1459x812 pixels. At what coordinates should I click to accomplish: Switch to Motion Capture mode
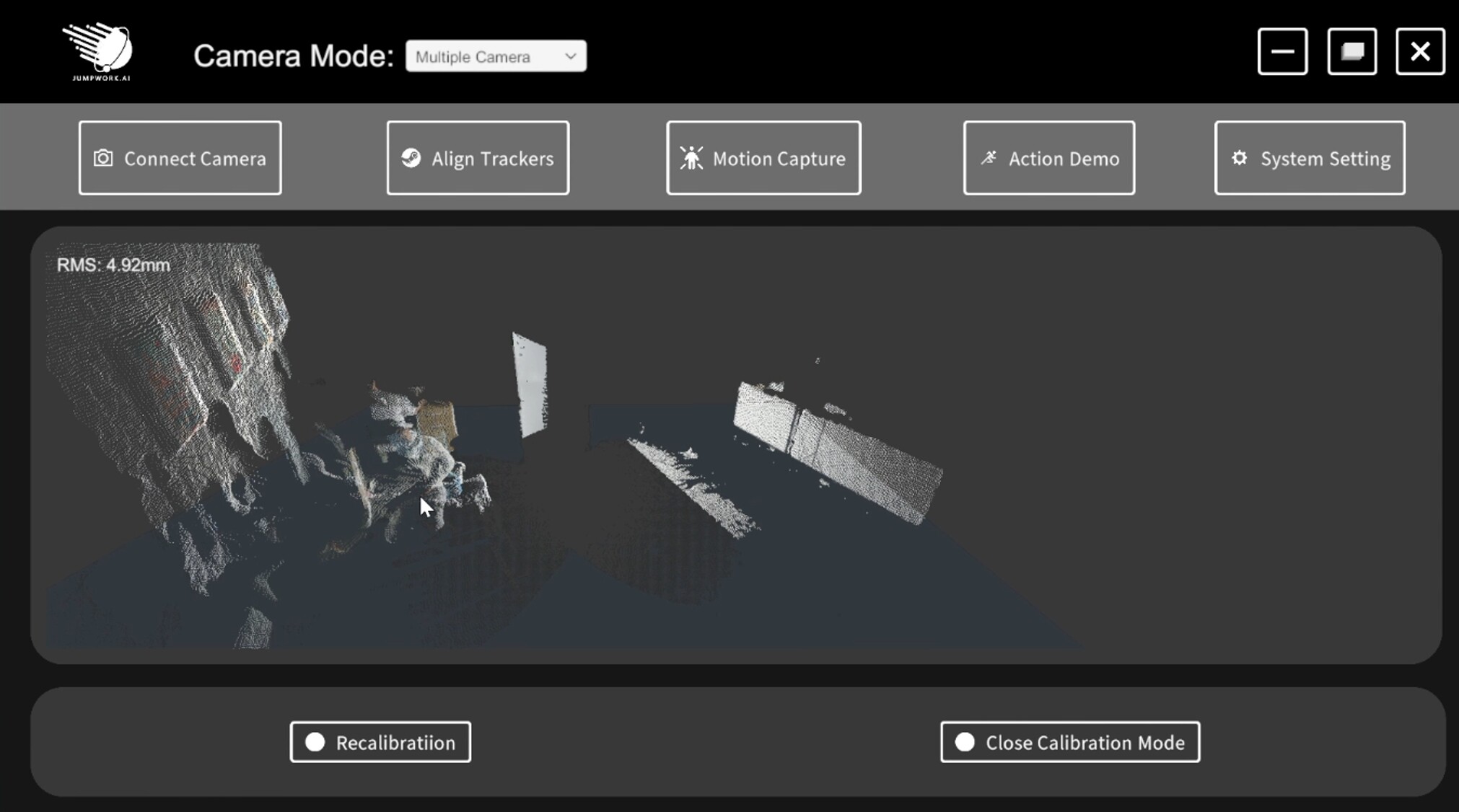tap(763, 158)
